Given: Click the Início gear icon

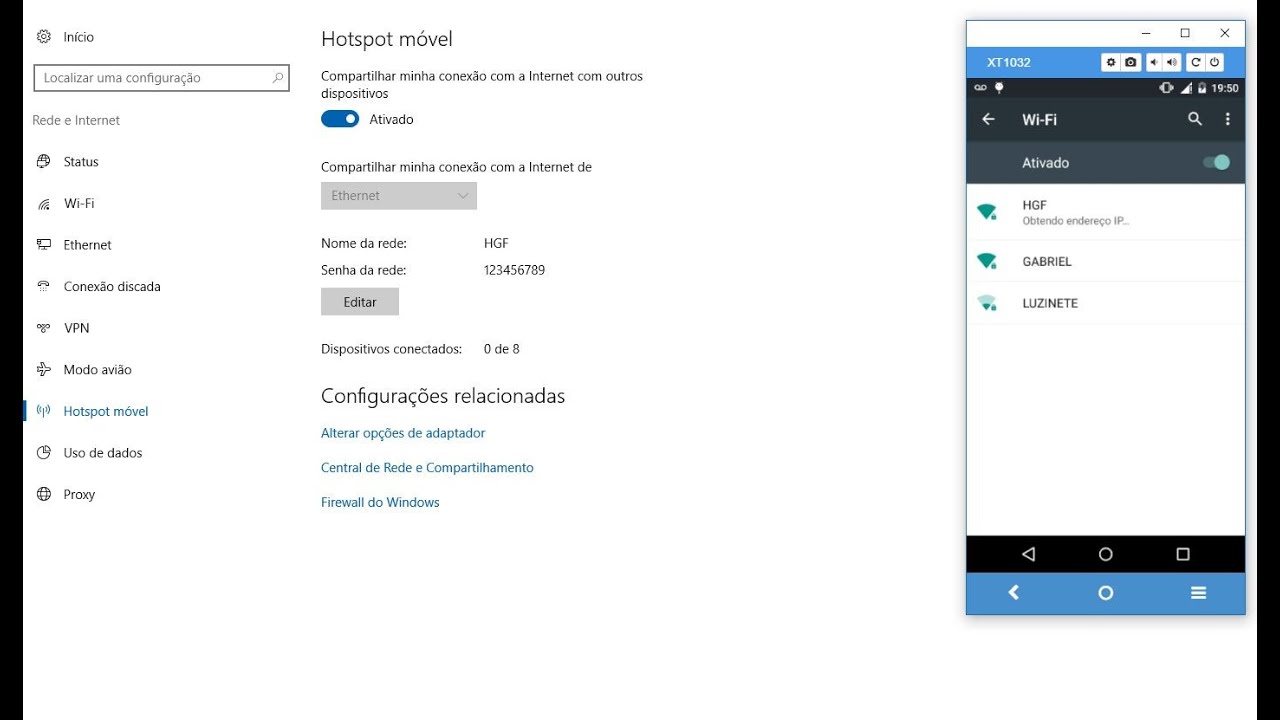Looking at the screenshot, I should click(x=44, y=37).
